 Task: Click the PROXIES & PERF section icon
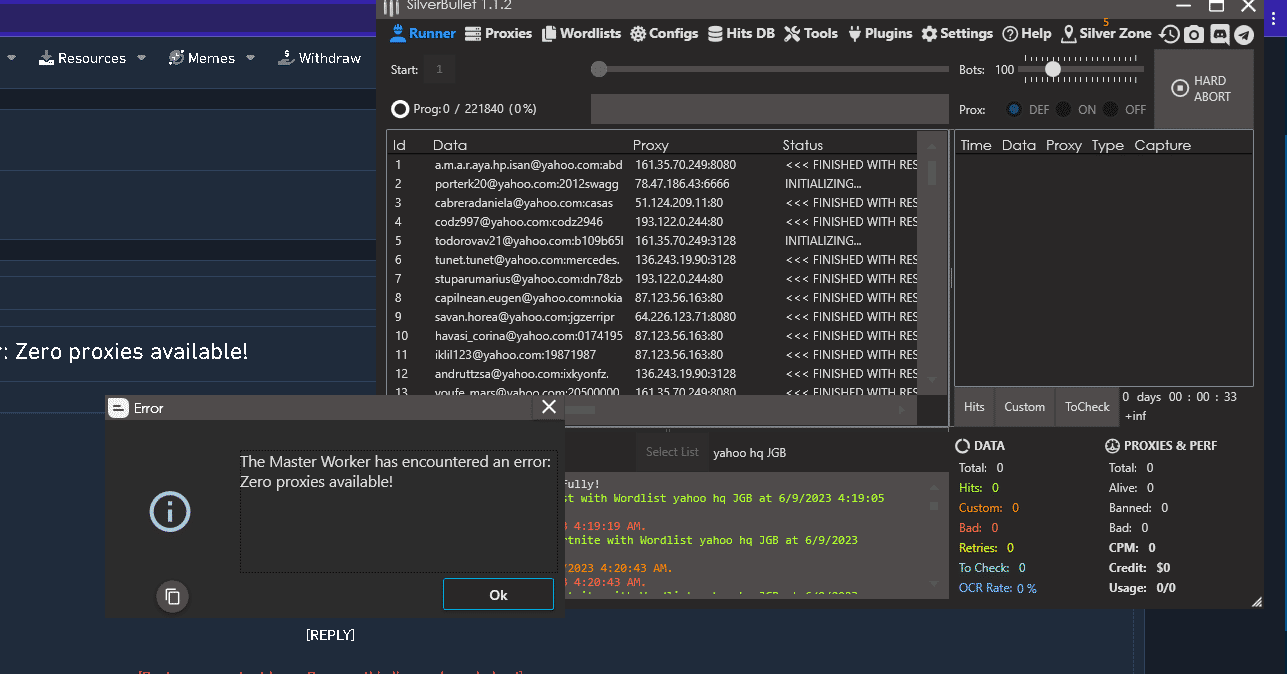1112,446
